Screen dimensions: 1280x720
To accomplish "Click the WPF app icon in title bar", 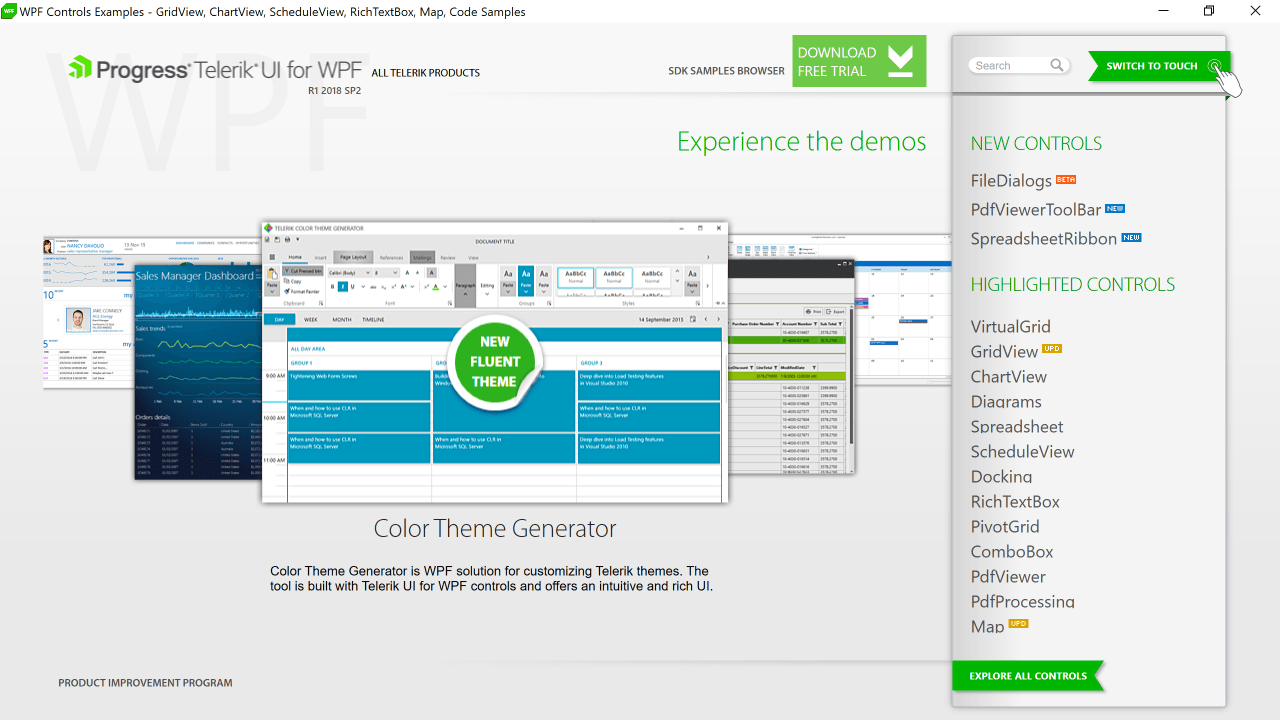I will 9,11.
